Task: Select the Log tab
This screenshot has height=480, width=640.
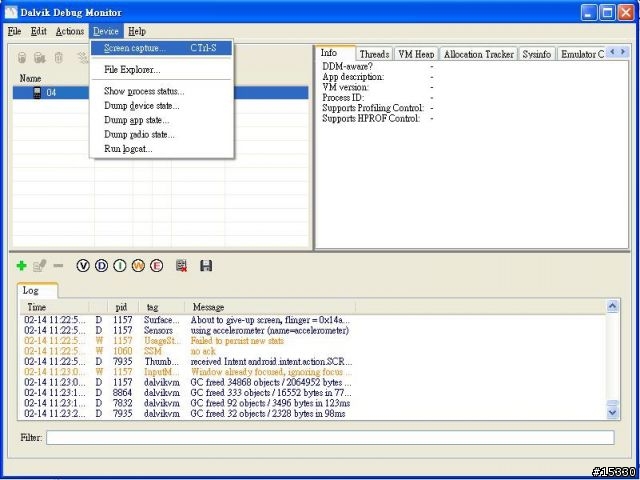Action: tap(37, 290)
